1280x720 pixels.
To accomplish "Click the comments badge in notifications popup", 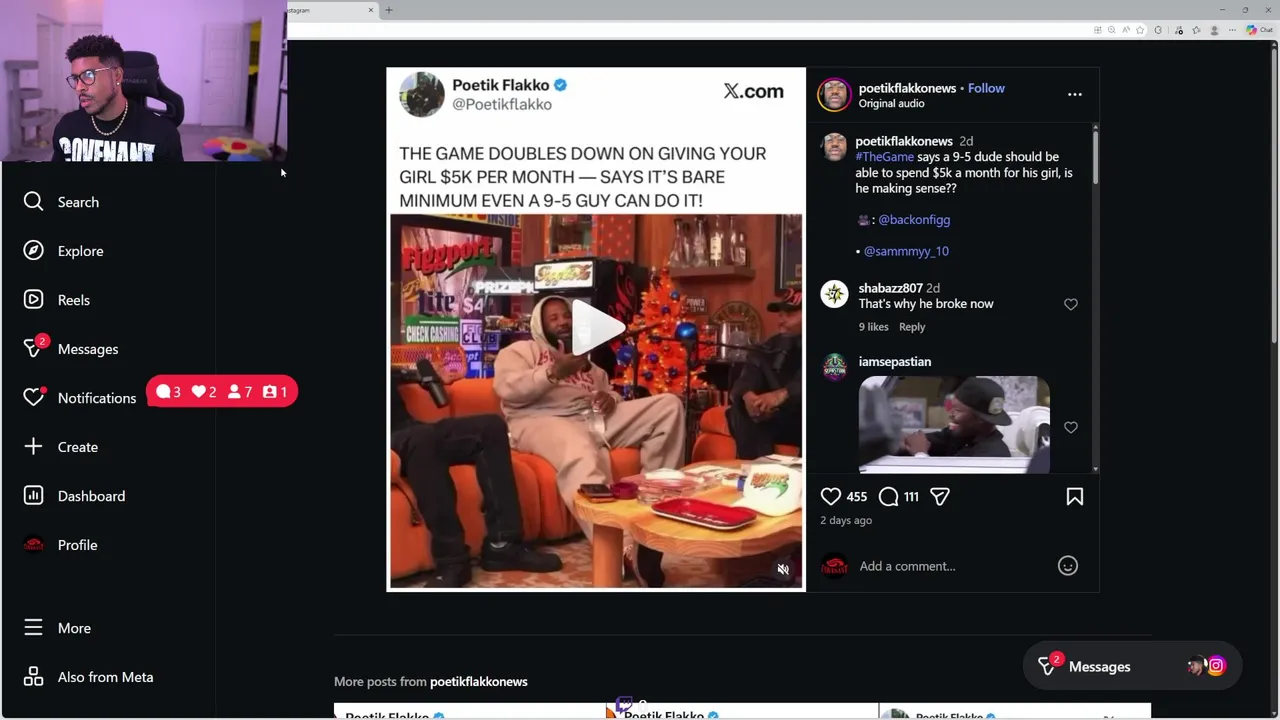I will coord(168,392).
